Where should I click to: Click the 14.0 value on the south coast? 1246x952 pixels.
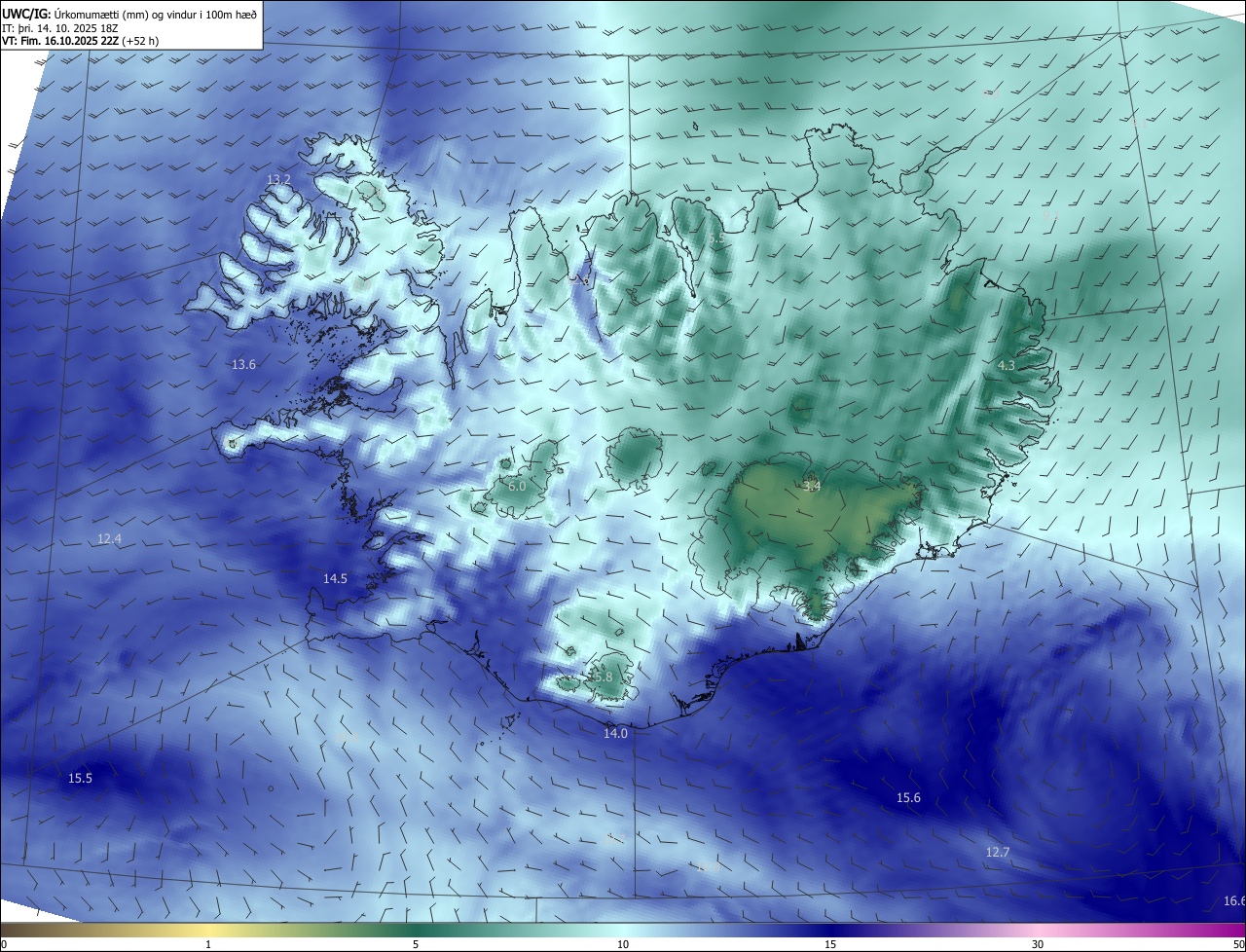[x=615, y=734]
